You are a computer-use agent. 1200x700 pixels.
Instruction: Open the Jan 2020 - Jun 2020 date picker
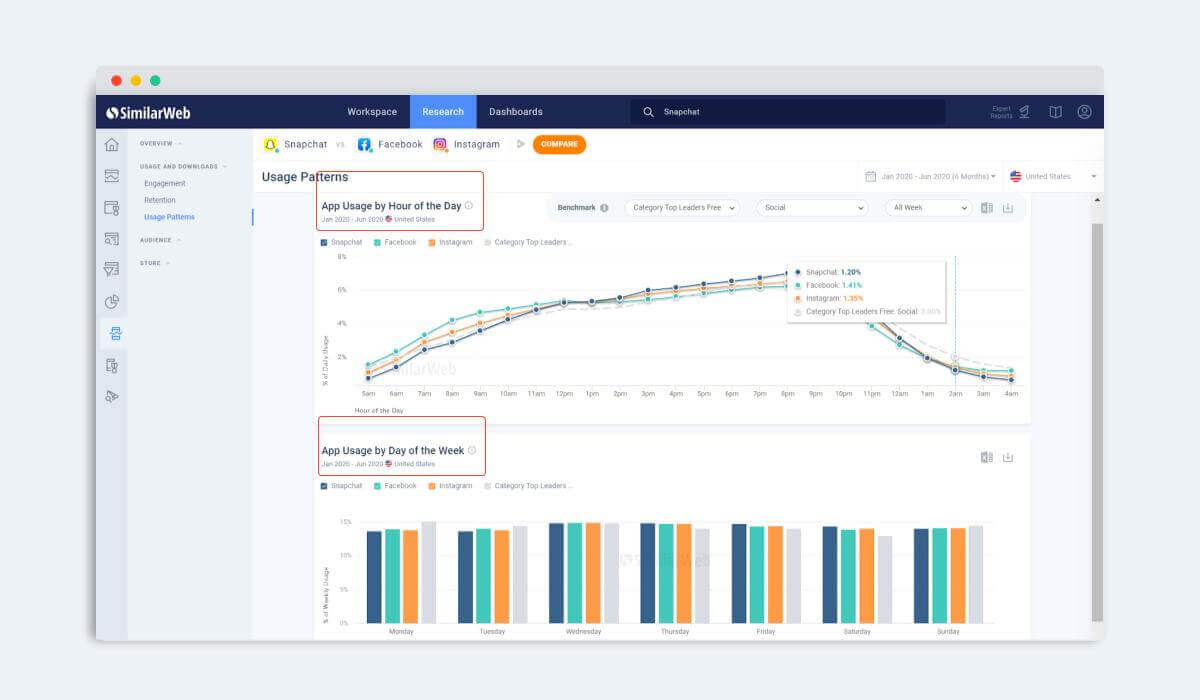pos(930,176)
